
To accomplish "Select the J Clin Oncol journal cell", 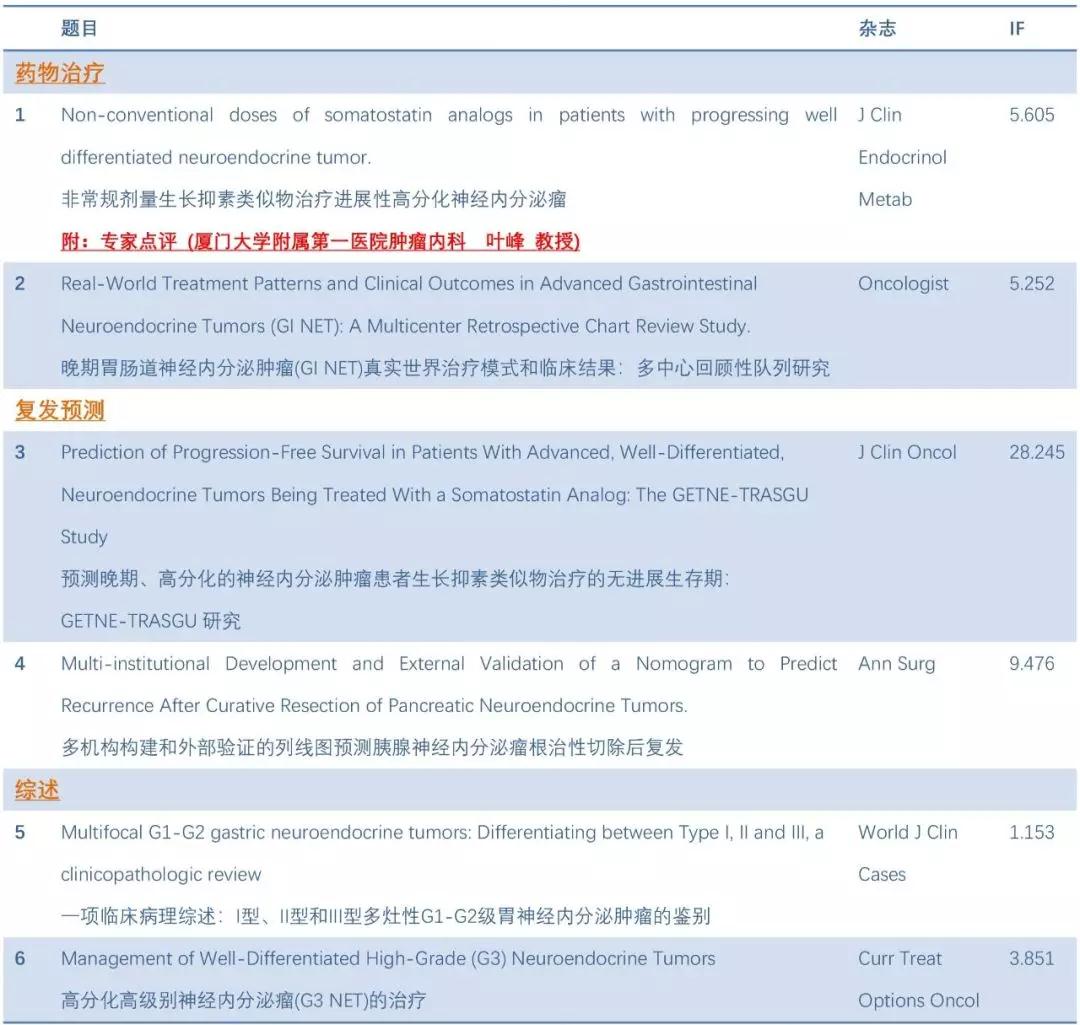I will click(x=907, y=453).
